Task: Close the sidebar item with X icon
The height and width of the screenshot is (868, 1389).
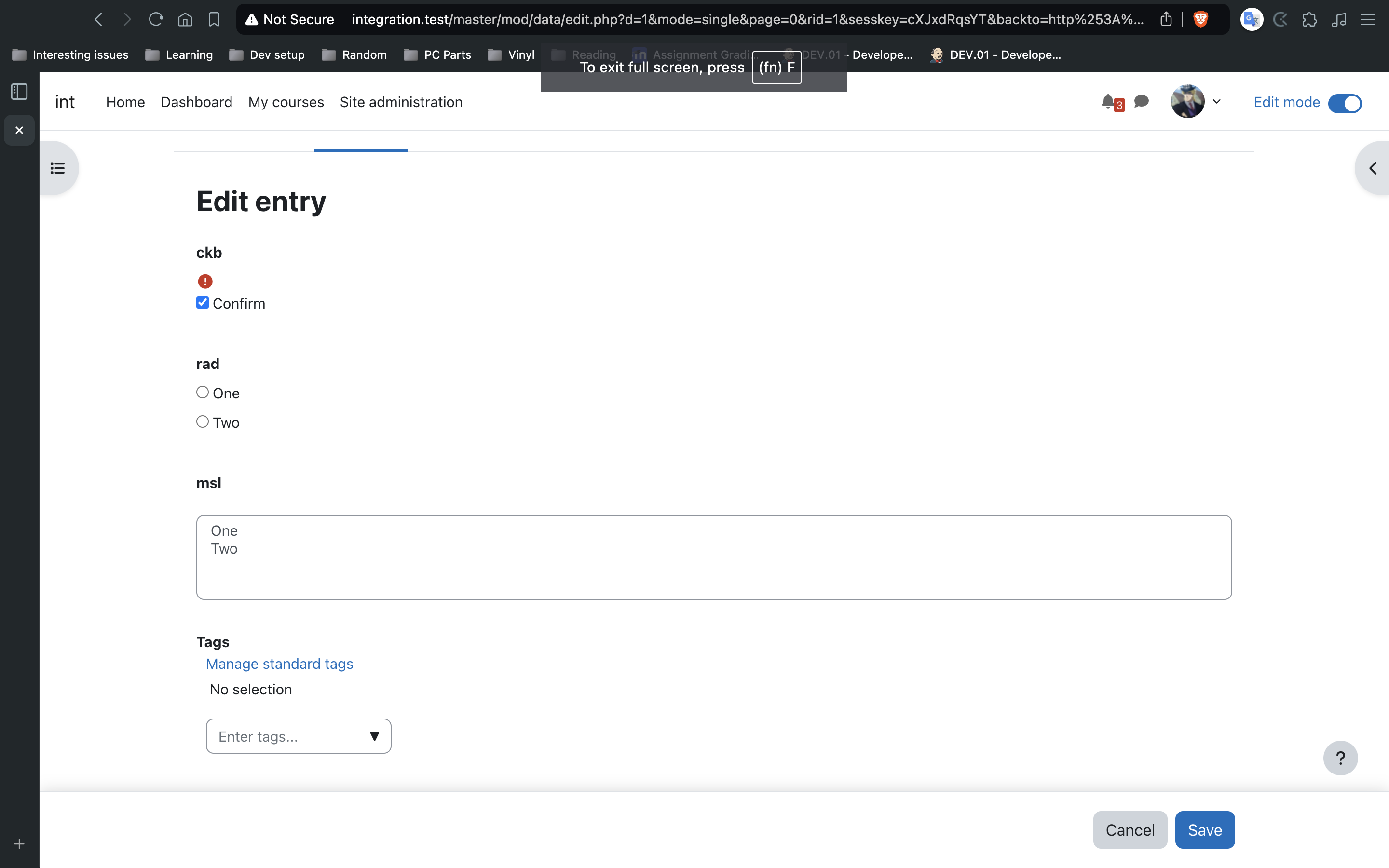Action: [19, 130]
